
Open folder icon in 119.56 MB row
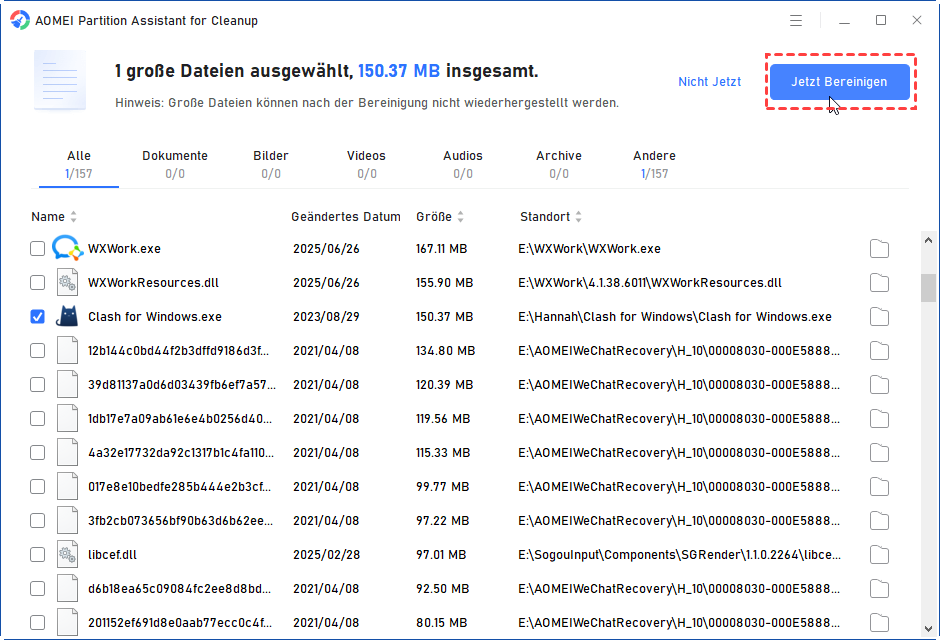879,419
